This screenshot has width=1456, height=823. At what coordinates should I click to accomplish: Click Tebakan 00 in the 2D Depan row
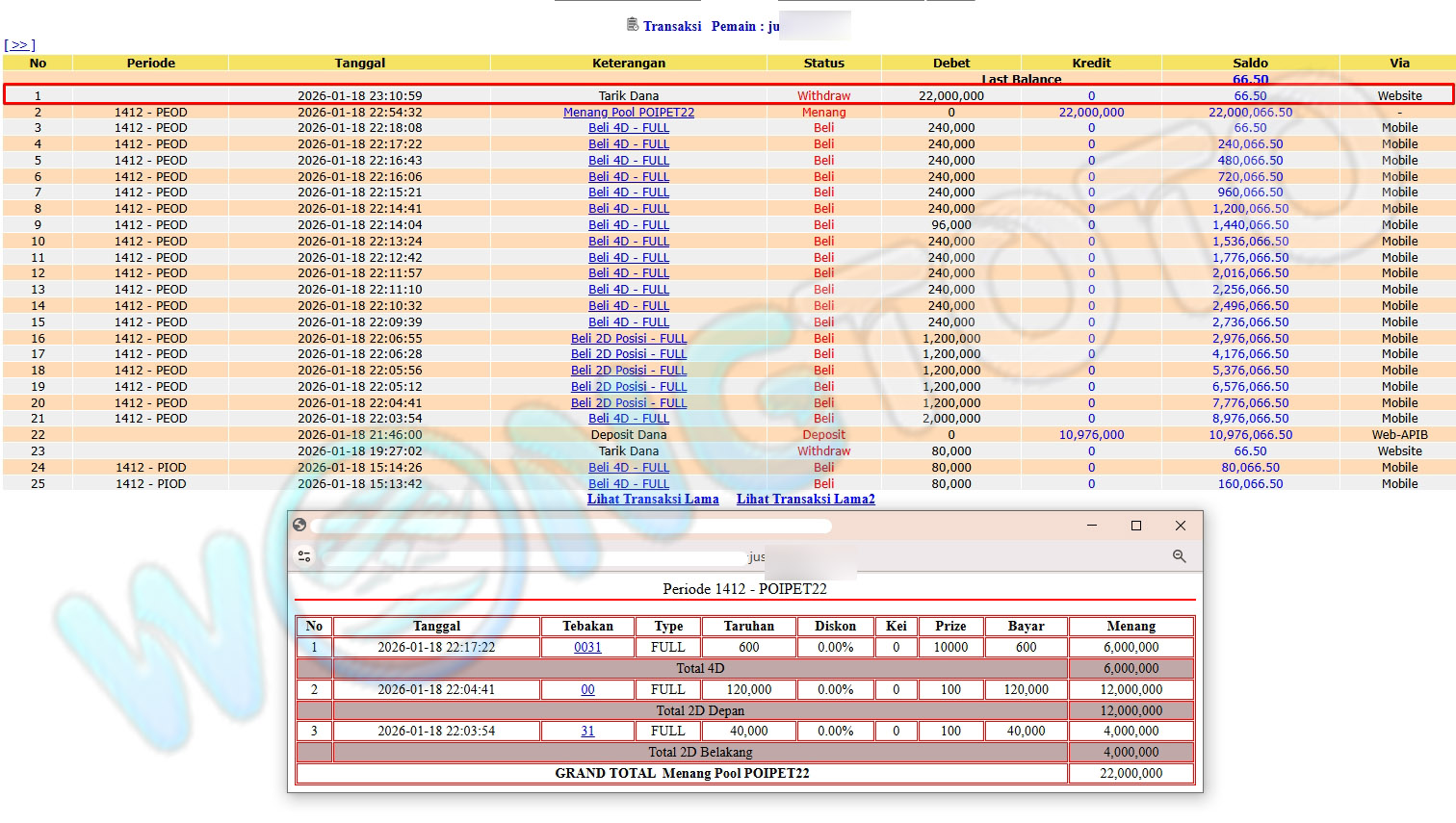587,690
